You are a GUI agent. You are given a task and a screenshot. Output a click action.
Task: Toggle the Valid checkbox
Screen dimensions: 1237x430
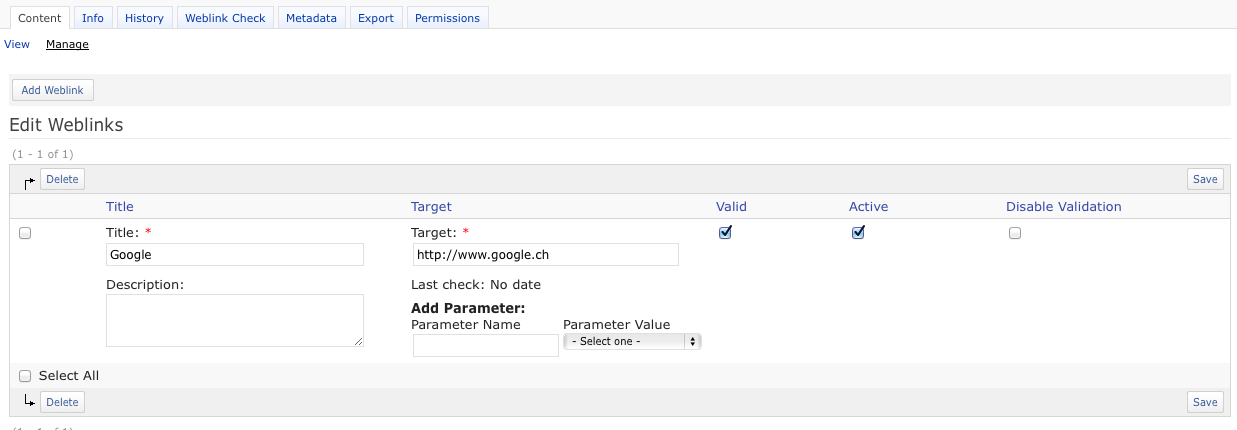(x=726, y=233)
